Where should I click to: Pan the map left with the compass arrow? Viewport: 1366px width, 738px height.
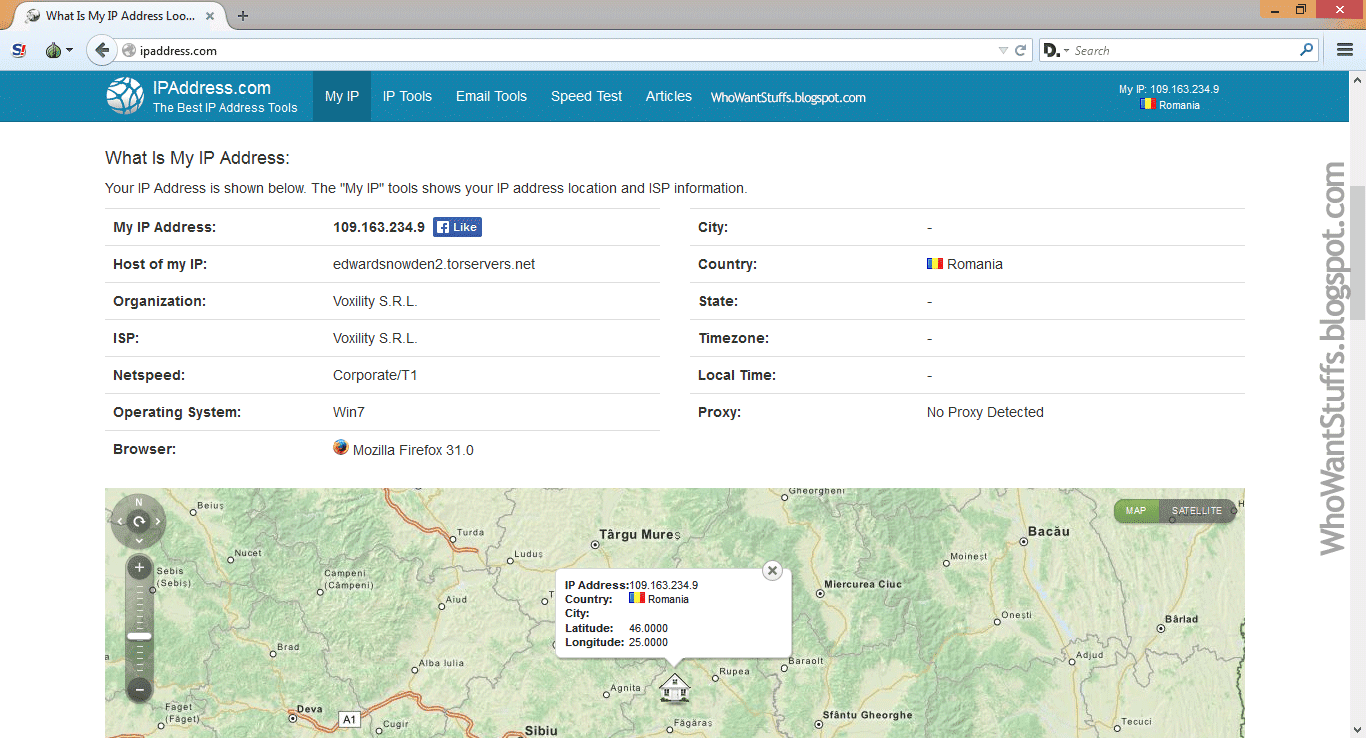click(120, 521)
